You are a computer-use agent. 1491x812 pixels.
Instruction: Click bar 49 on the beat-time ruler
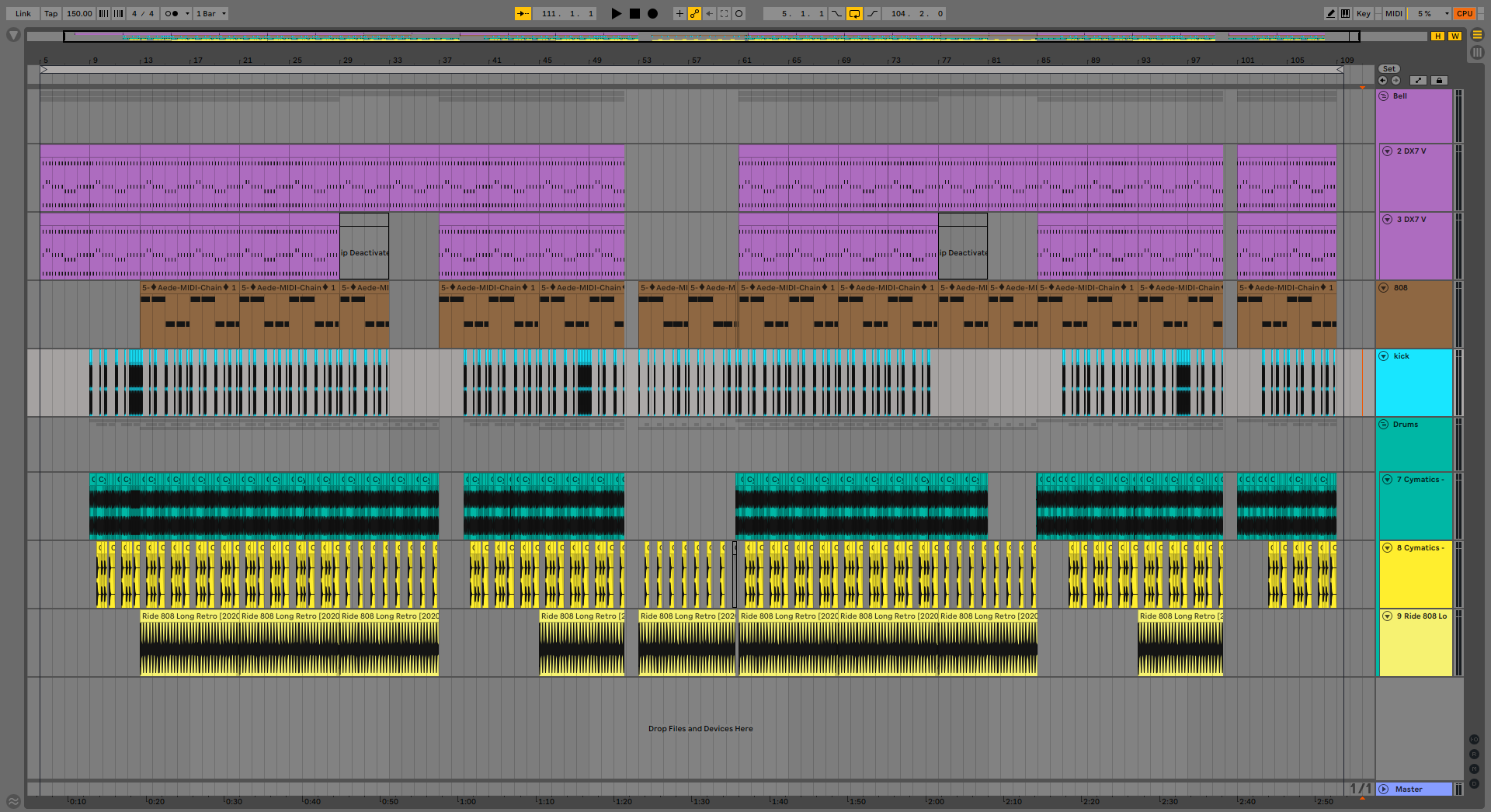coord(597,60)
